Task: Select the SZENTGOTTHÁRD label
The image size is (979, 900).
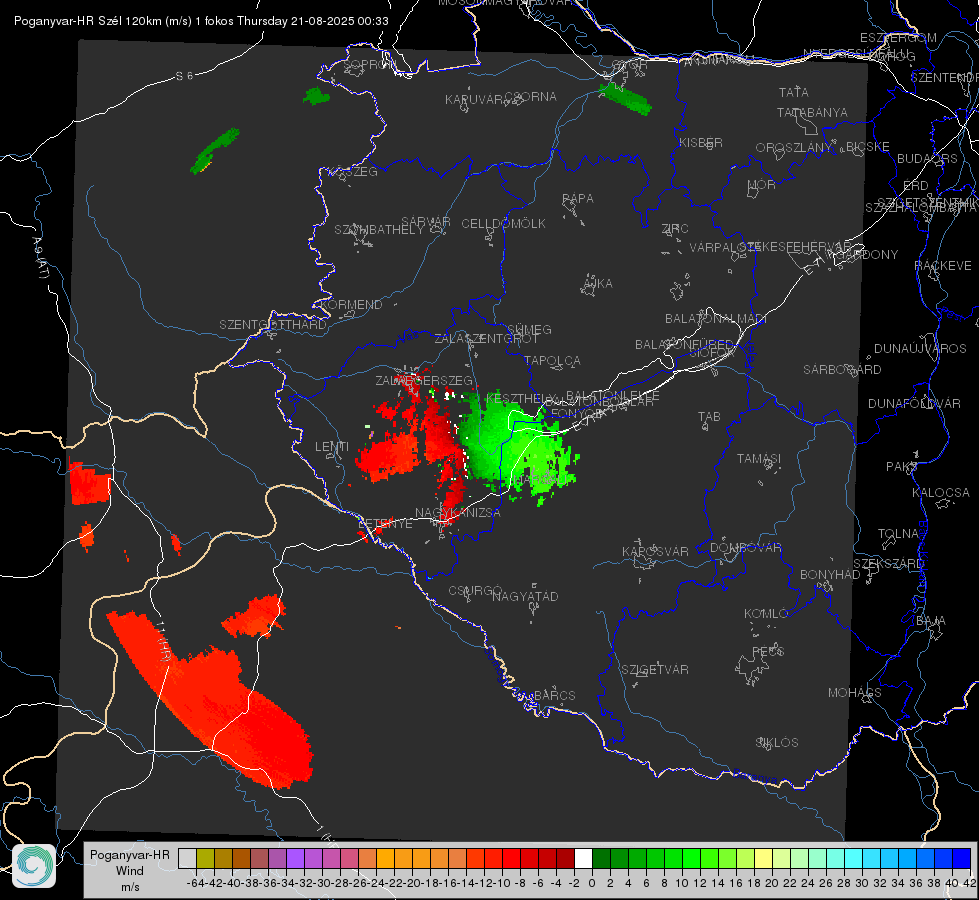Action: click(273, 325)
